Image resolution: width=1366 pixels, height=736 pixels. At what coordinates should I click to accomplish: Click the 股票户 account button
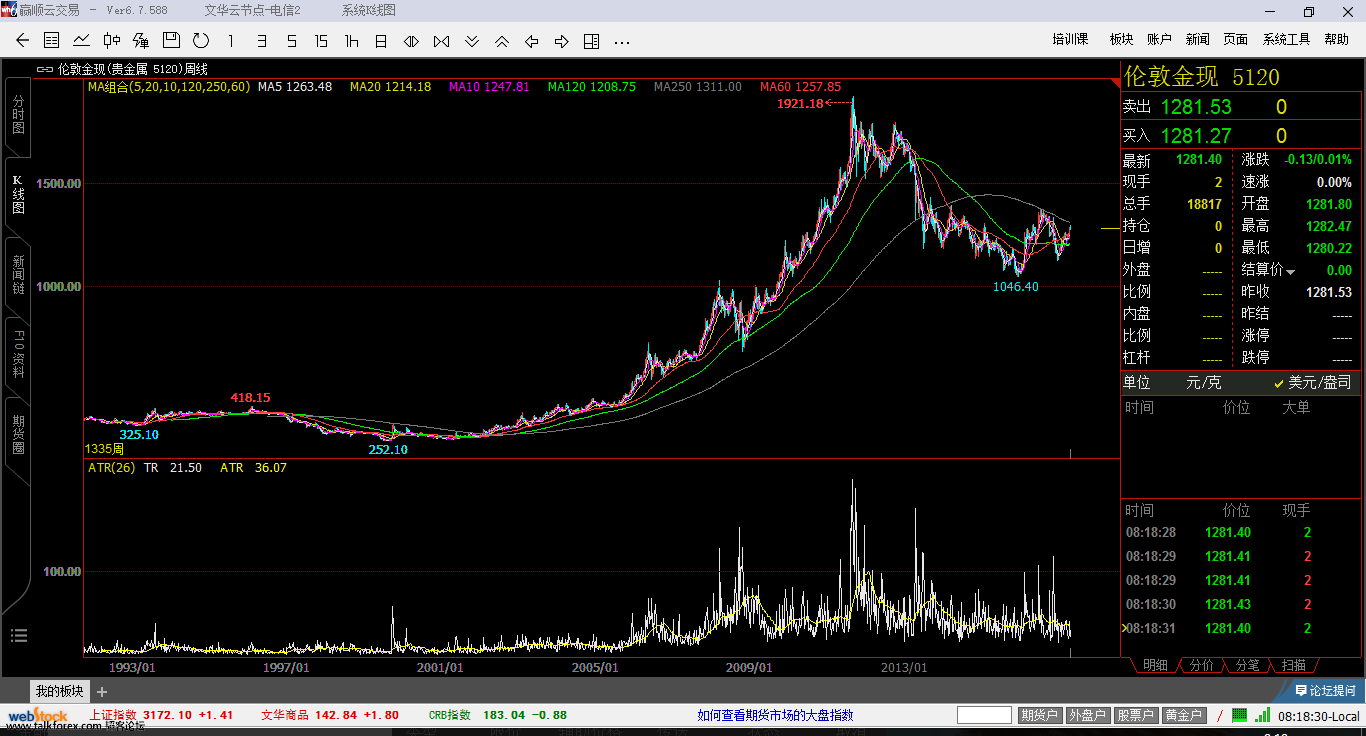pos(1136,715)
